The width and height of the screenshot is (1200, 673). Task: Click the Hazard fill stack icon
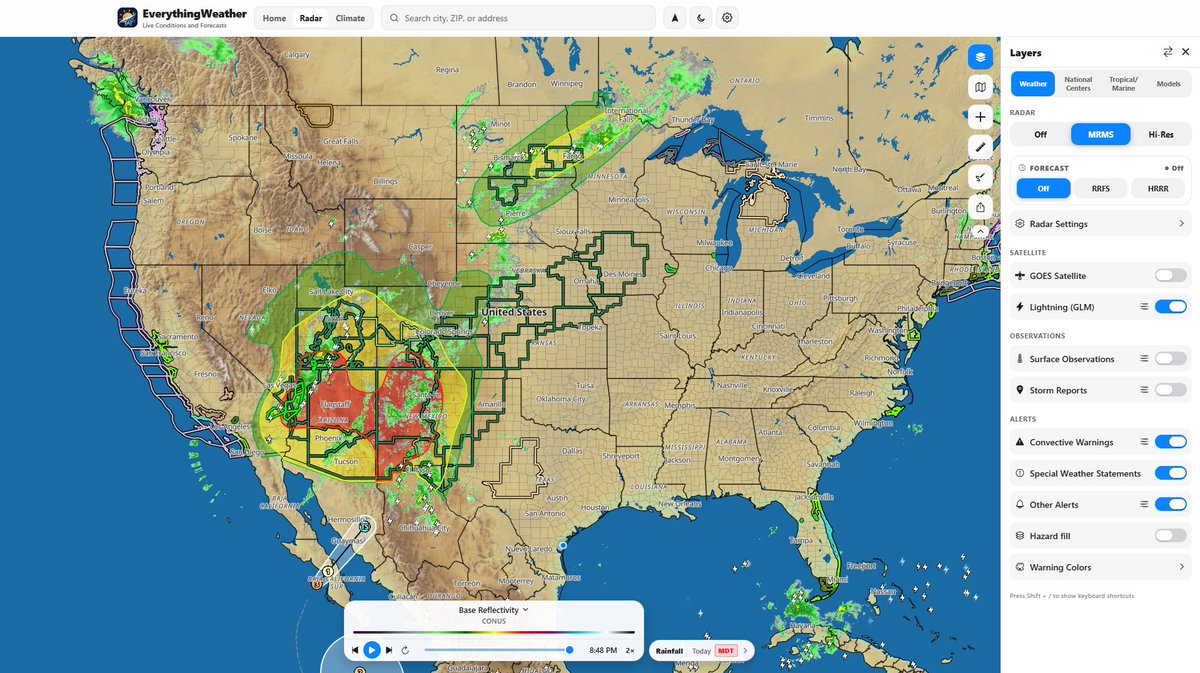[1020, 536]
